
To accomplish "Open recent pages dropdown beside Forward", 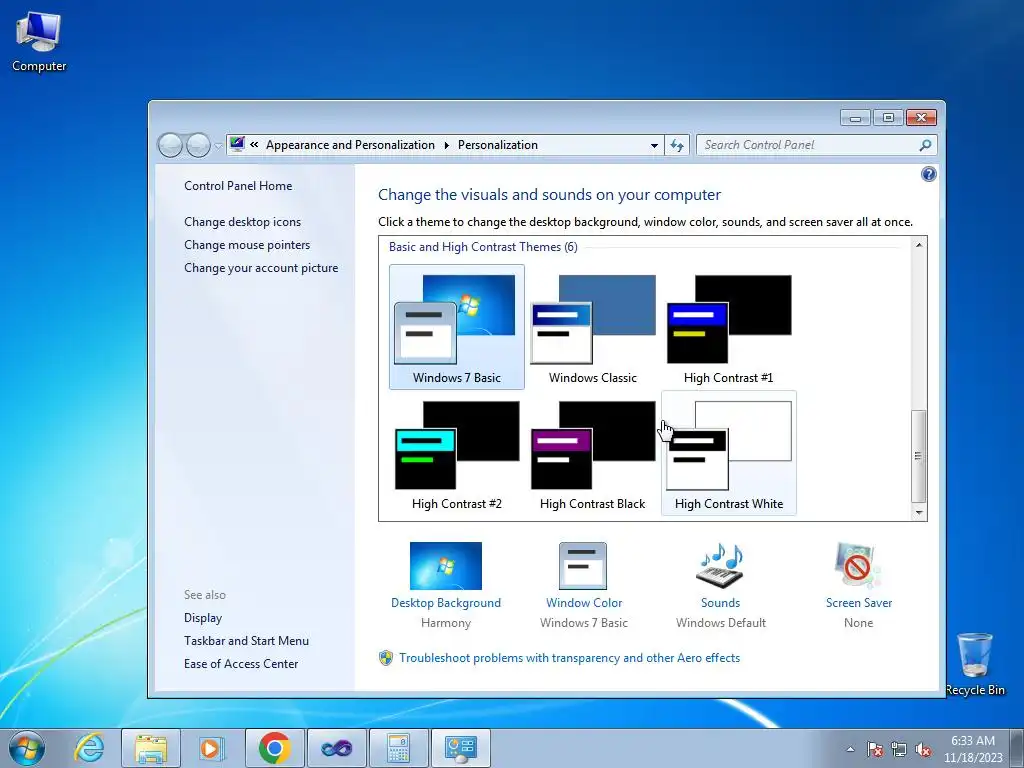I will (217, 146).
